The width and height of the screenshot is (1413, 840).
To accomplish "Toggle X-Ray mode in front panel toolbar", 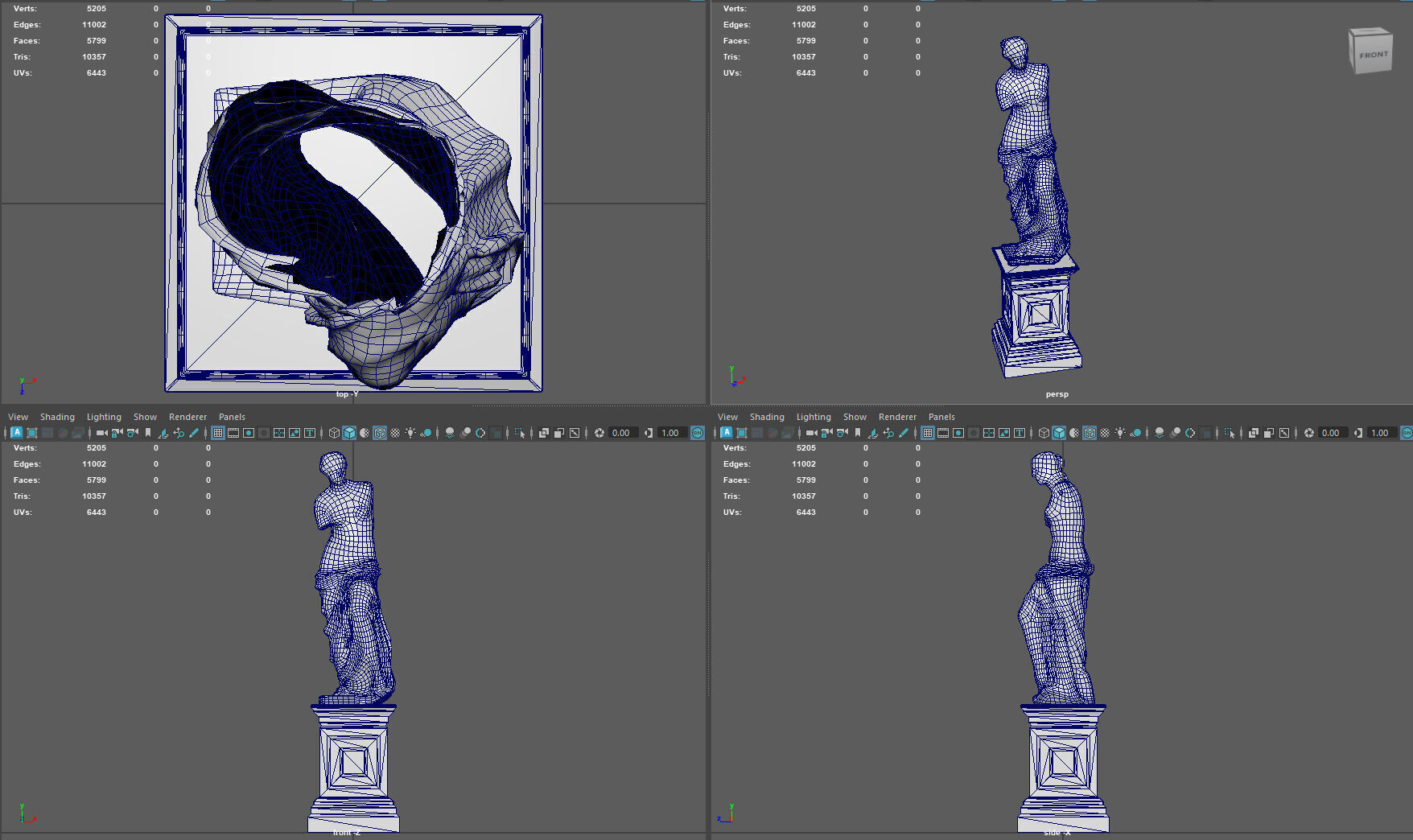I will 544,433.
